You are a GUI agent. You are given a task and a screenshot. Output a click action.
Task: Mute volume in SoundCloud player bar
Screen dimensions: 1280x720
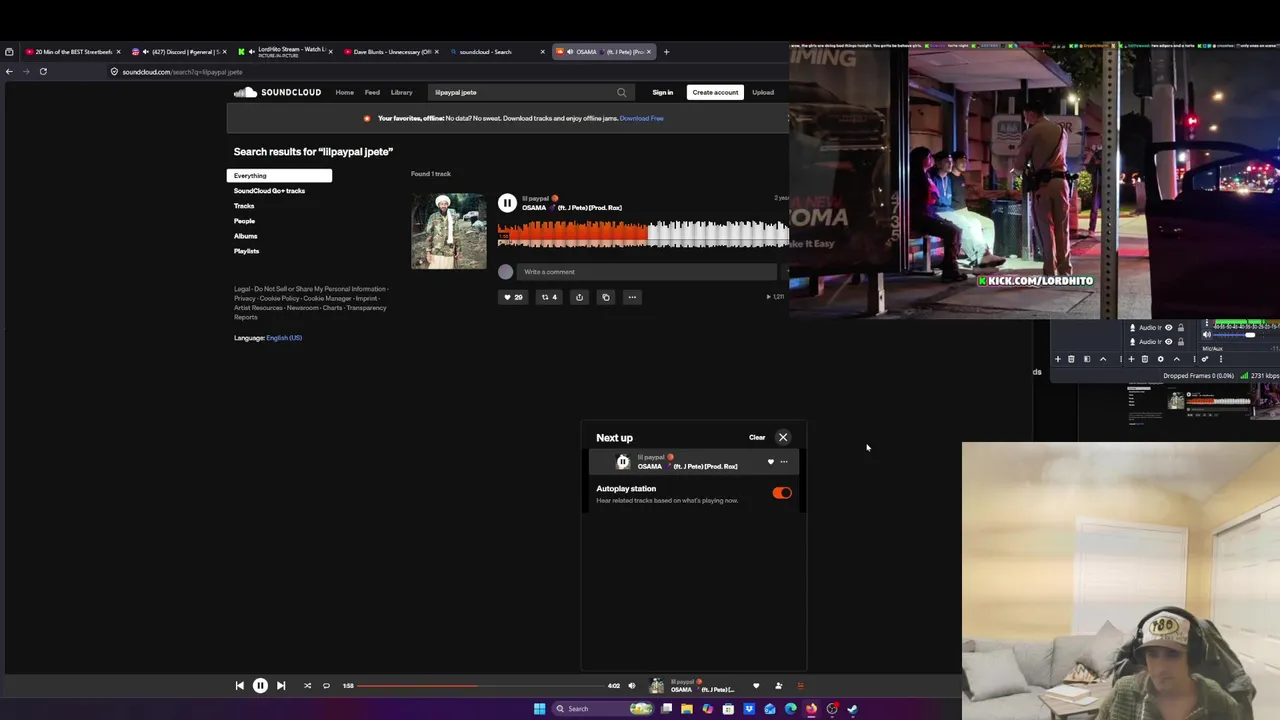click(631, 685)
